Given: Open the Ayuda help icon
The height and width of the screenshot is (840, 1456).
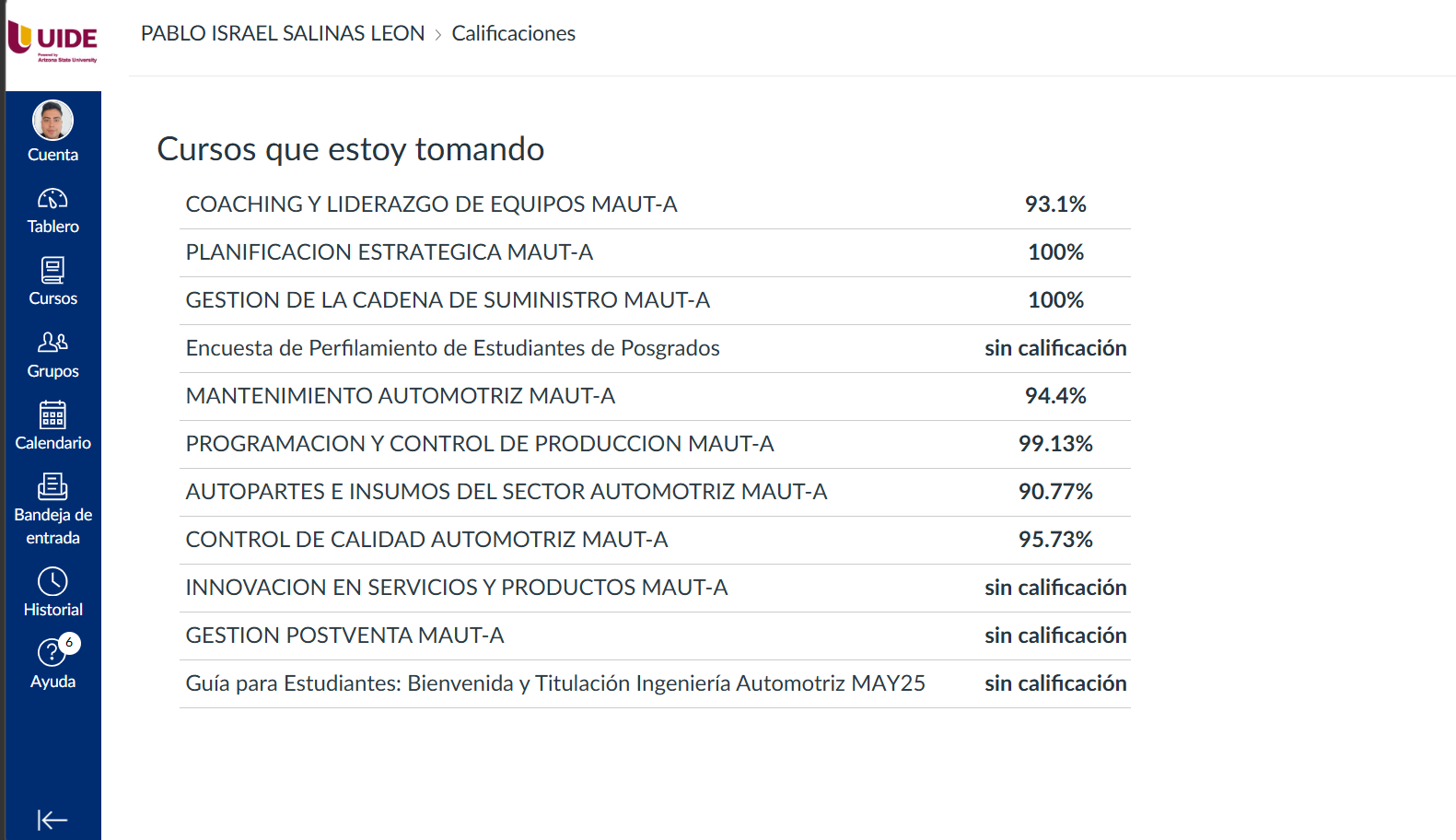Looking at the screenshot, I should click(x=52, y=653).
